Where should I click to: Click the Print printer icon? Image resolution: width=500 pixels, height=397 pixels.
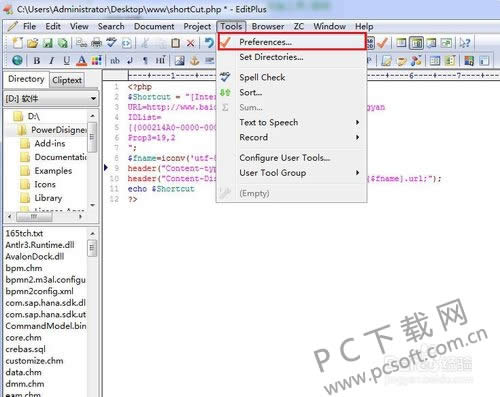click(97, 43)
